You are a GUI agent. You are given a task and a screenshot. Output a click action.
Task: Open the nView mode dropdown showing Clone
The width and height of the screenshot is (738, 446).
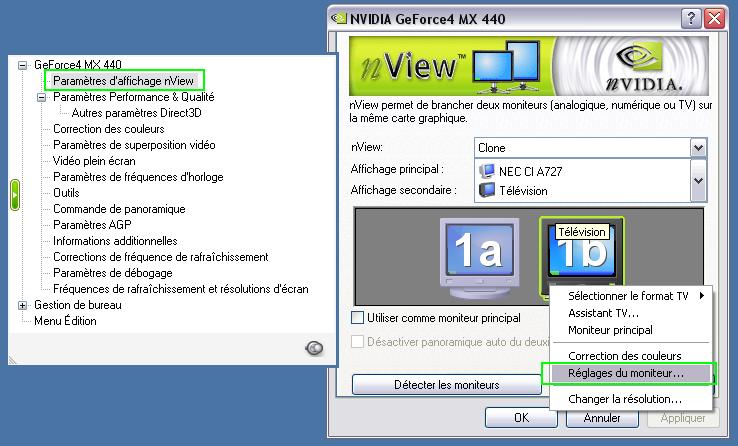coord(698,148)
